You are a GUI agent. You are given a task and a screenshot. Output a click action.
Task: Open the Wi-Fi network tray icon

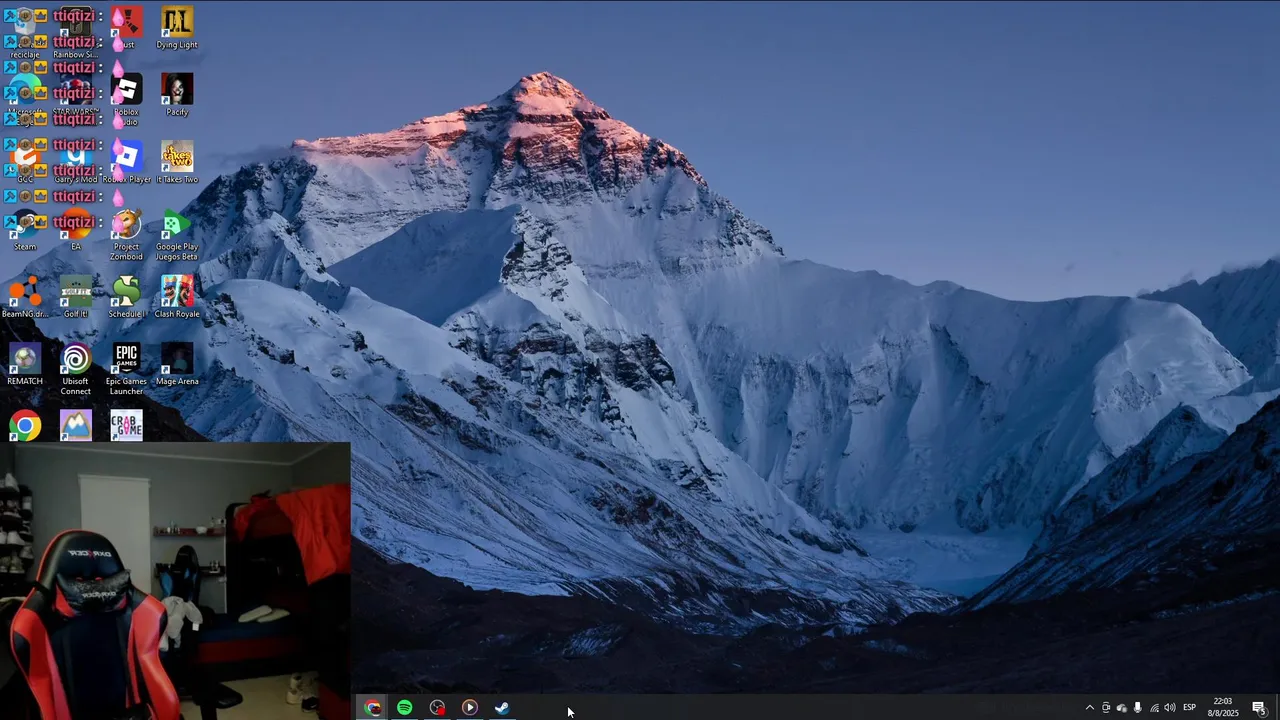[1154, 708]
